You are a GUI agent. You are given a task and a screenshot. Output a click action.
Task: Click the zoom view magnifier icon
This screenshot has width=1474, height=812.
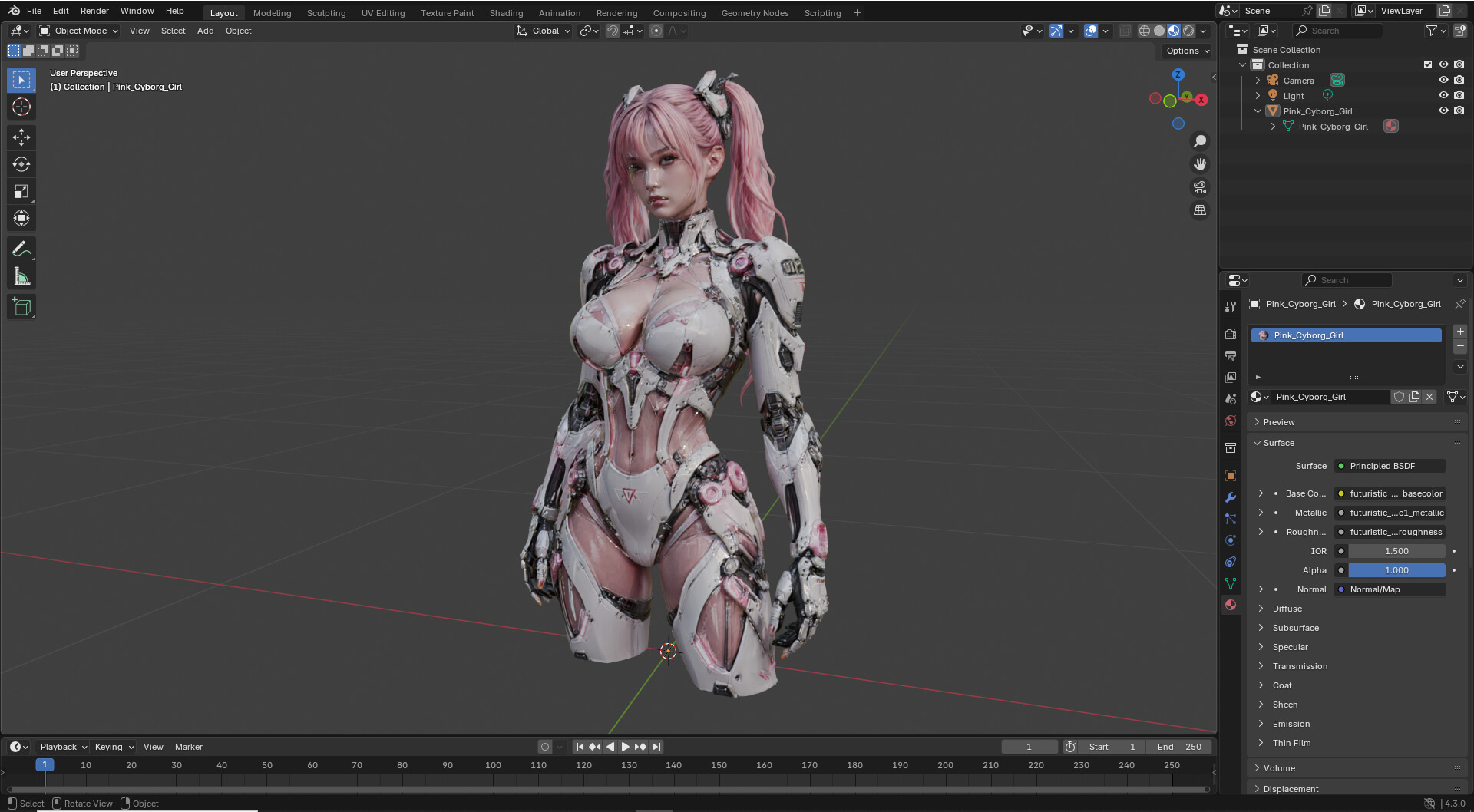1200,141
